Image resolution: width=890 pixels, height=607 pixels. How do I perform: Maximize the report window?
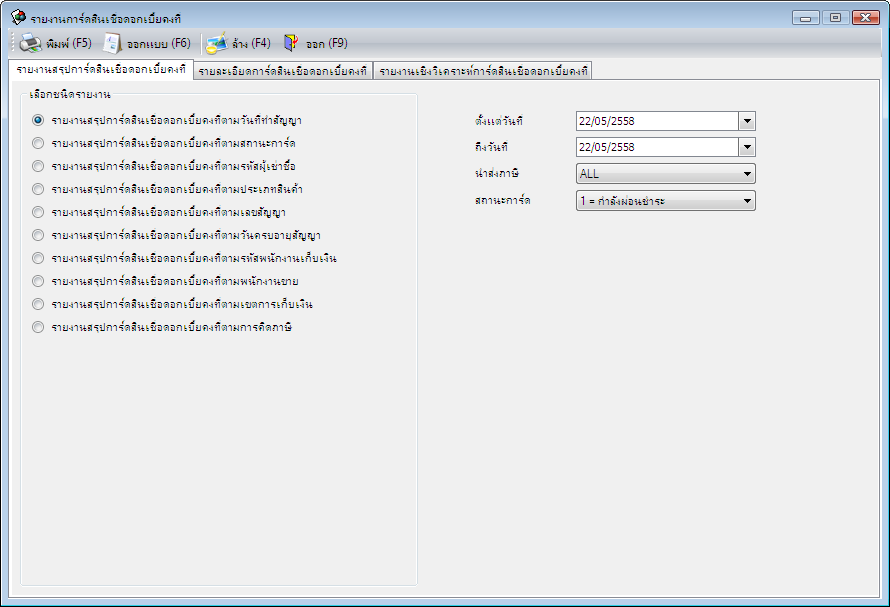tap(836, 18)
